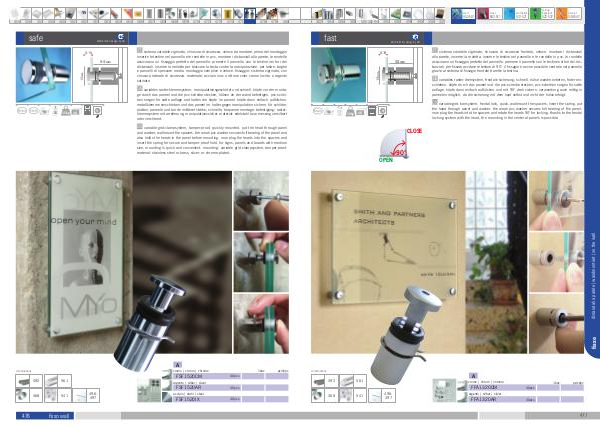View the fast standoff technical section drawing
Image resolution: width=600 pixels, height=426 pixels.
coord(395,75)
